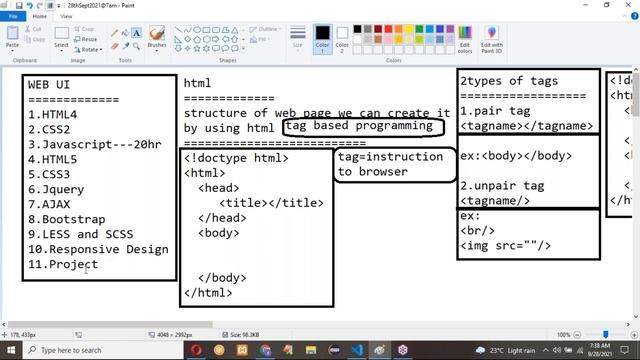
Task: Click the Copy button
Action: coord(35,39)
